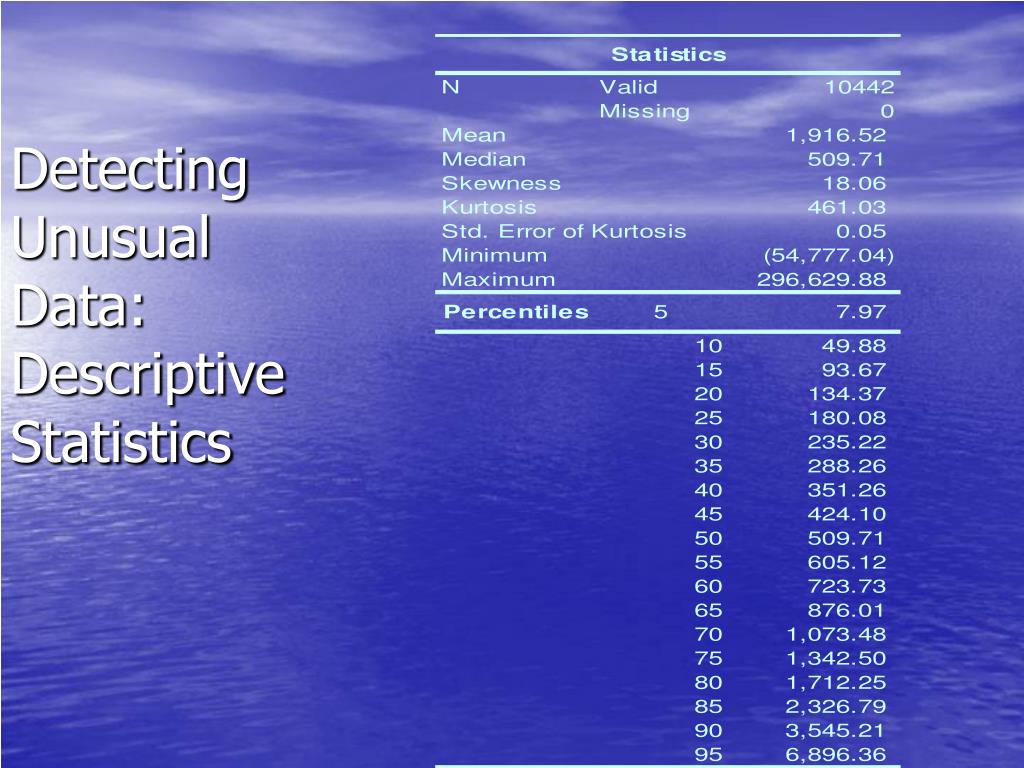This screenshot has width=1024, height=768.
Task: Click the value 876.01
Action: [x=846, y=610]
